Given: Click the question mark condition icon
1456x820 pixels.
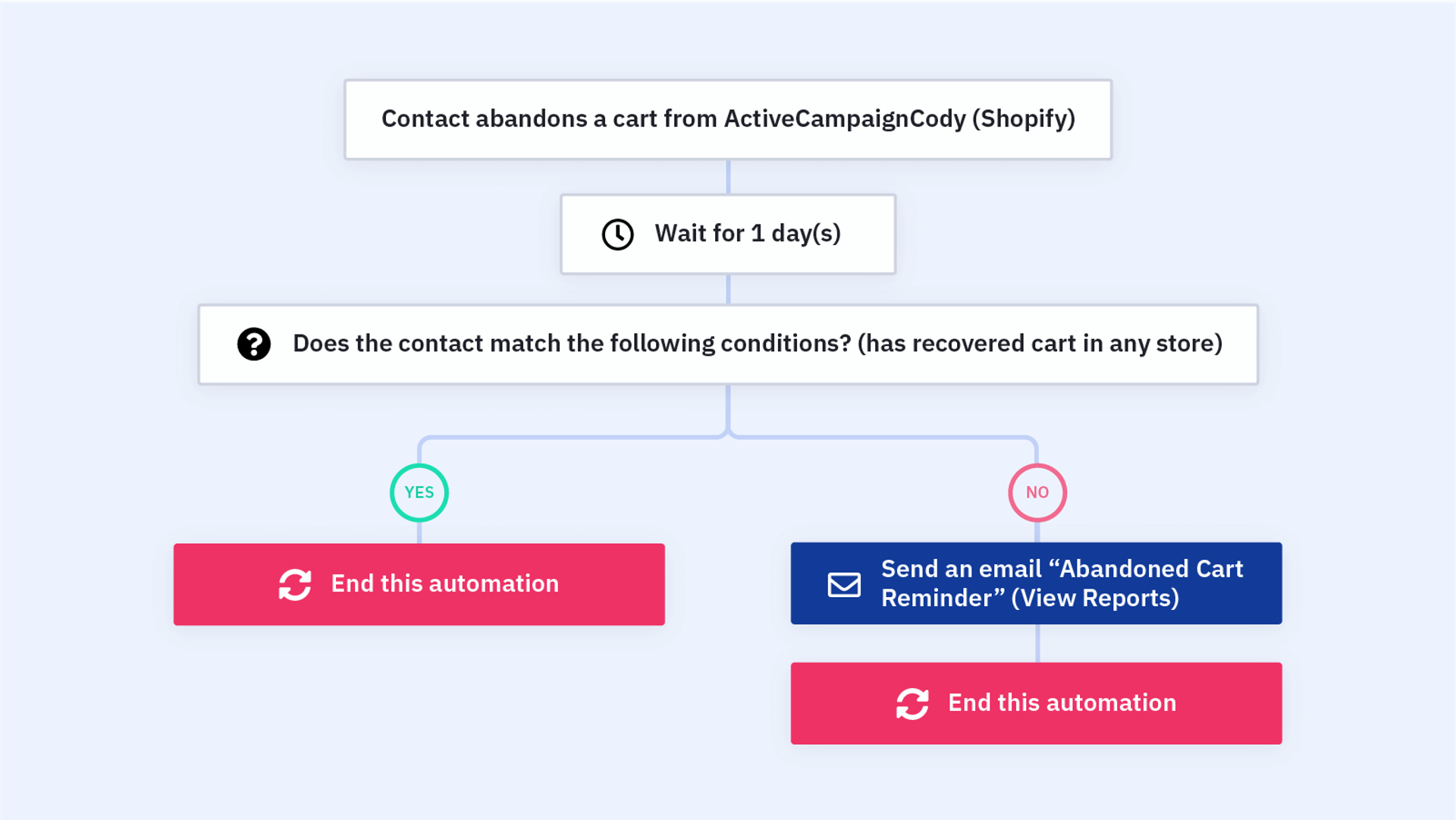Looking at the screenshot, I should 254,344.
